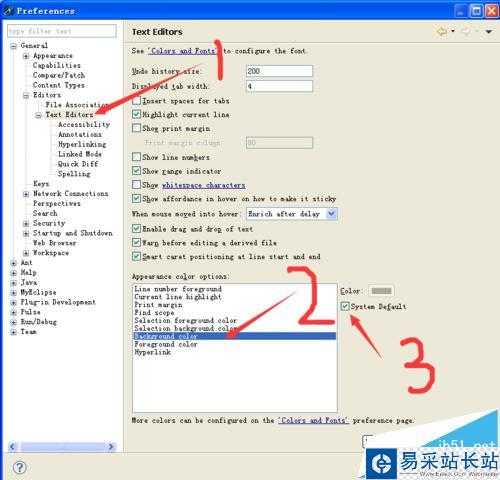Toggle Show affordance in hover checkbox
Viewport: 500px width, 480px height.
click(136, 198)
